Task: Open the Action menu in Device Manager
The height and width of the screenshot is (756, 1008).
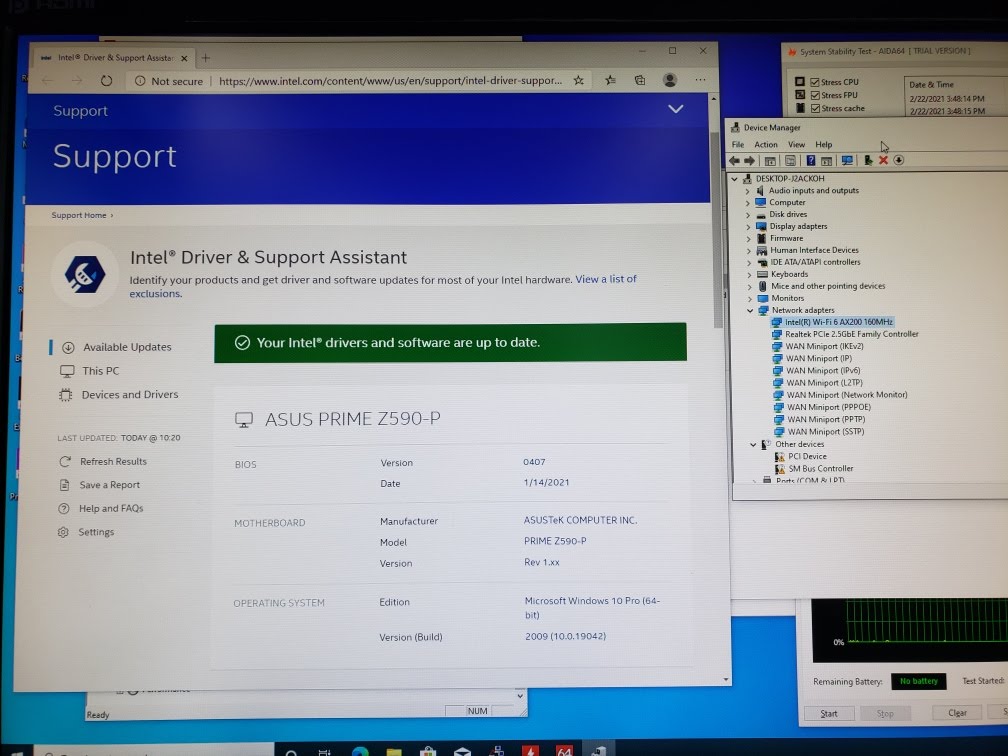Action: tap(765, 144)
